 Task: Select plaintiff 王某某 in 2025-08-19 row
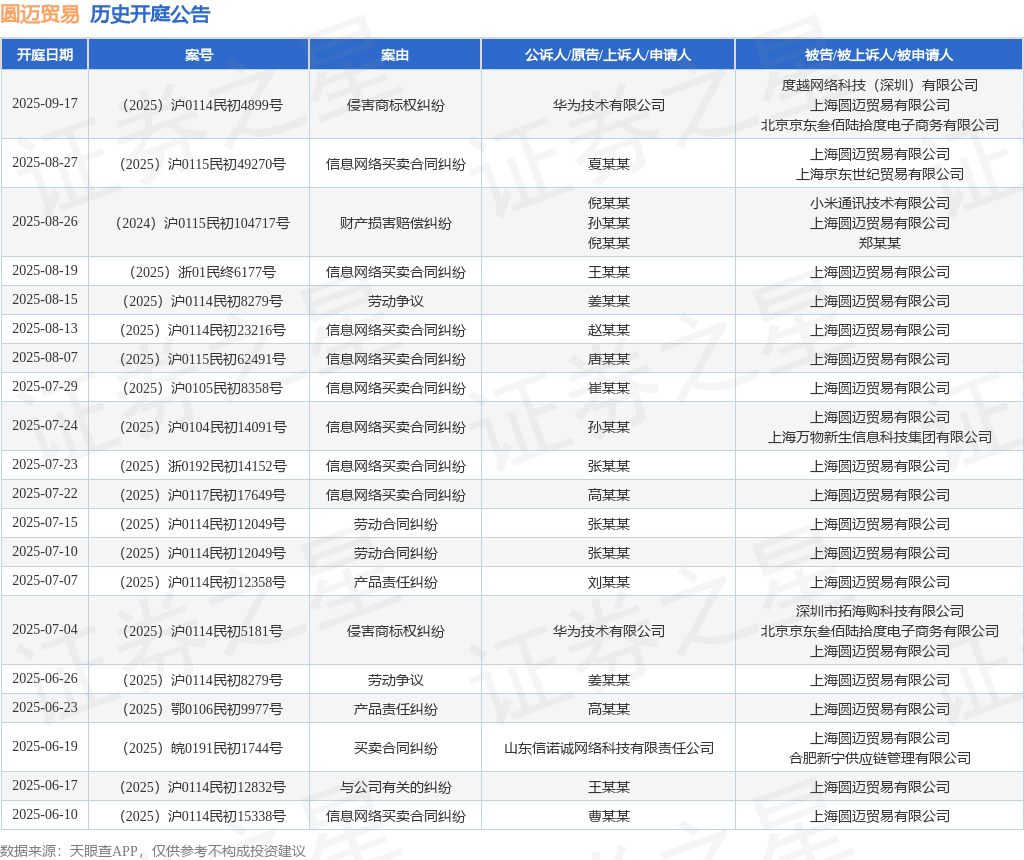[x=609, y=272]
